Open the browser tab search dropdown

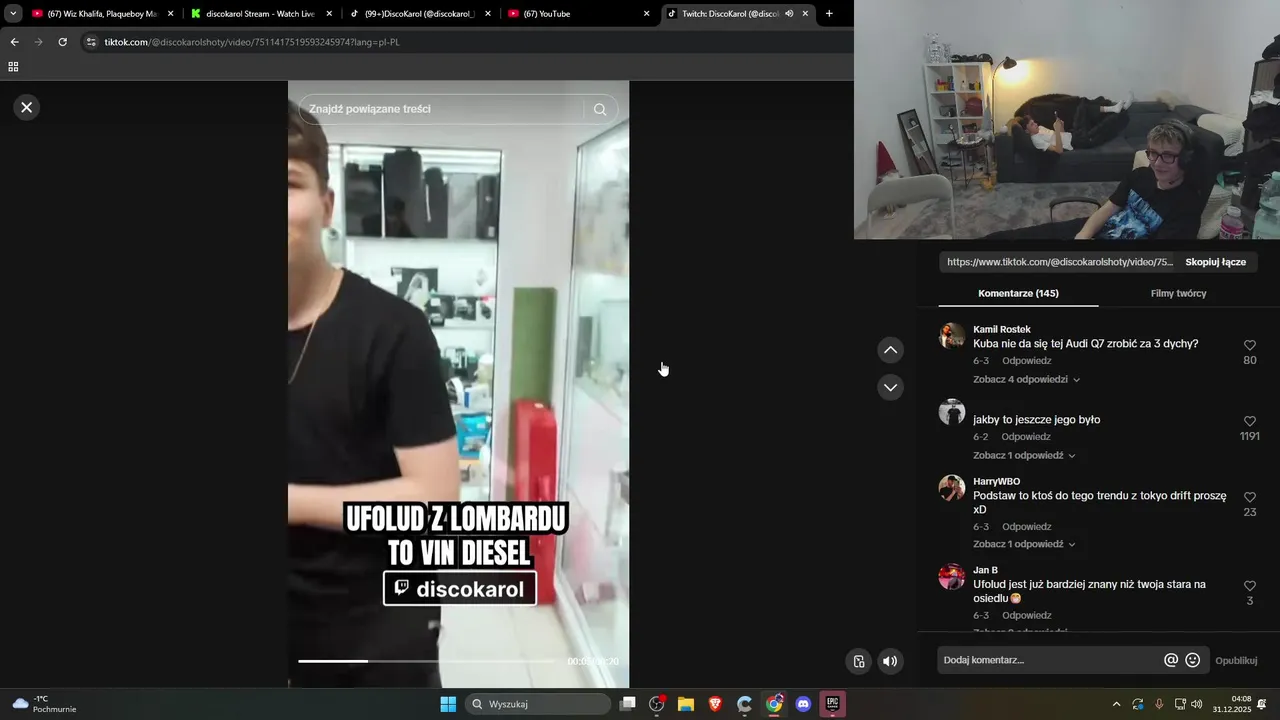pyautogui.click(x=13, y=14)
